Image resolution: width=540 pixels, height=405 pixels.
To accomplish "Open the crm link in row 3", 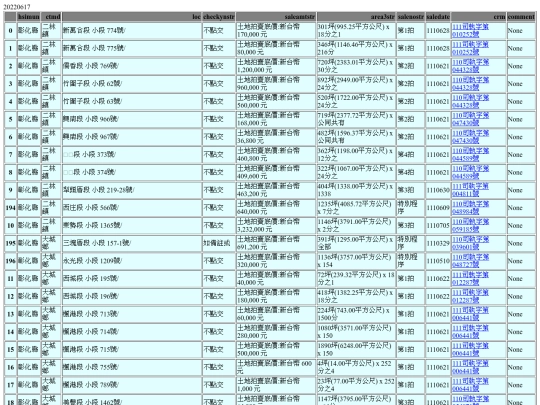I will (x=470, y=84).
